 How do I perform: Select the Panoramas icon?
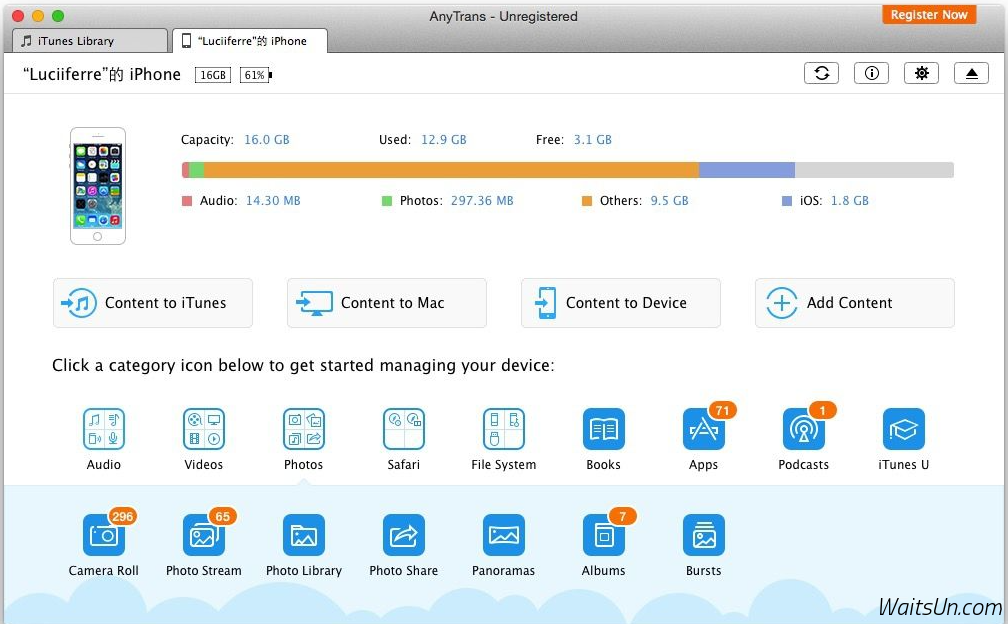click(504, 536)
